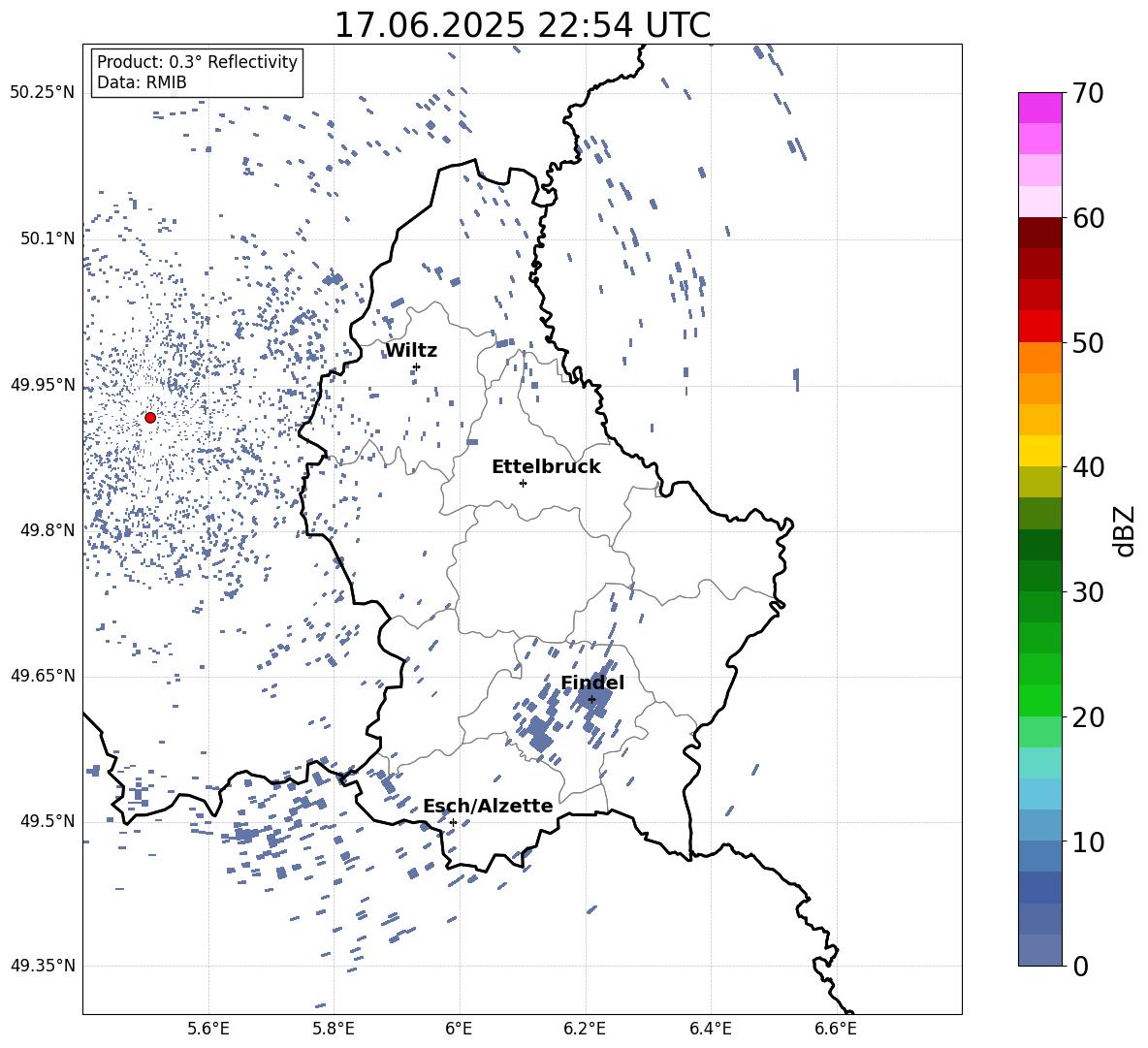Image resolution: width=1148 pixels, height=1048 pixels.
Task: Click the 10 colorbar tick label
Action: pos(1089,842)
